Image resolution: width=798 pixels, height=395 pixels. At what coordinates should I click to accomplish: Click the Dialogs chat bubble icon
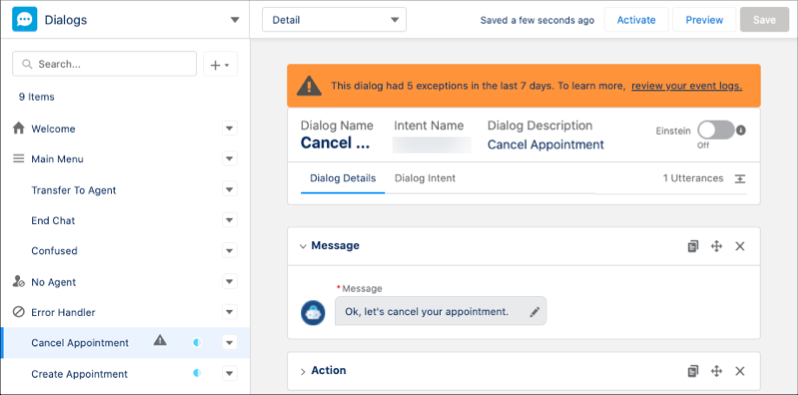[x=24, y=20]
